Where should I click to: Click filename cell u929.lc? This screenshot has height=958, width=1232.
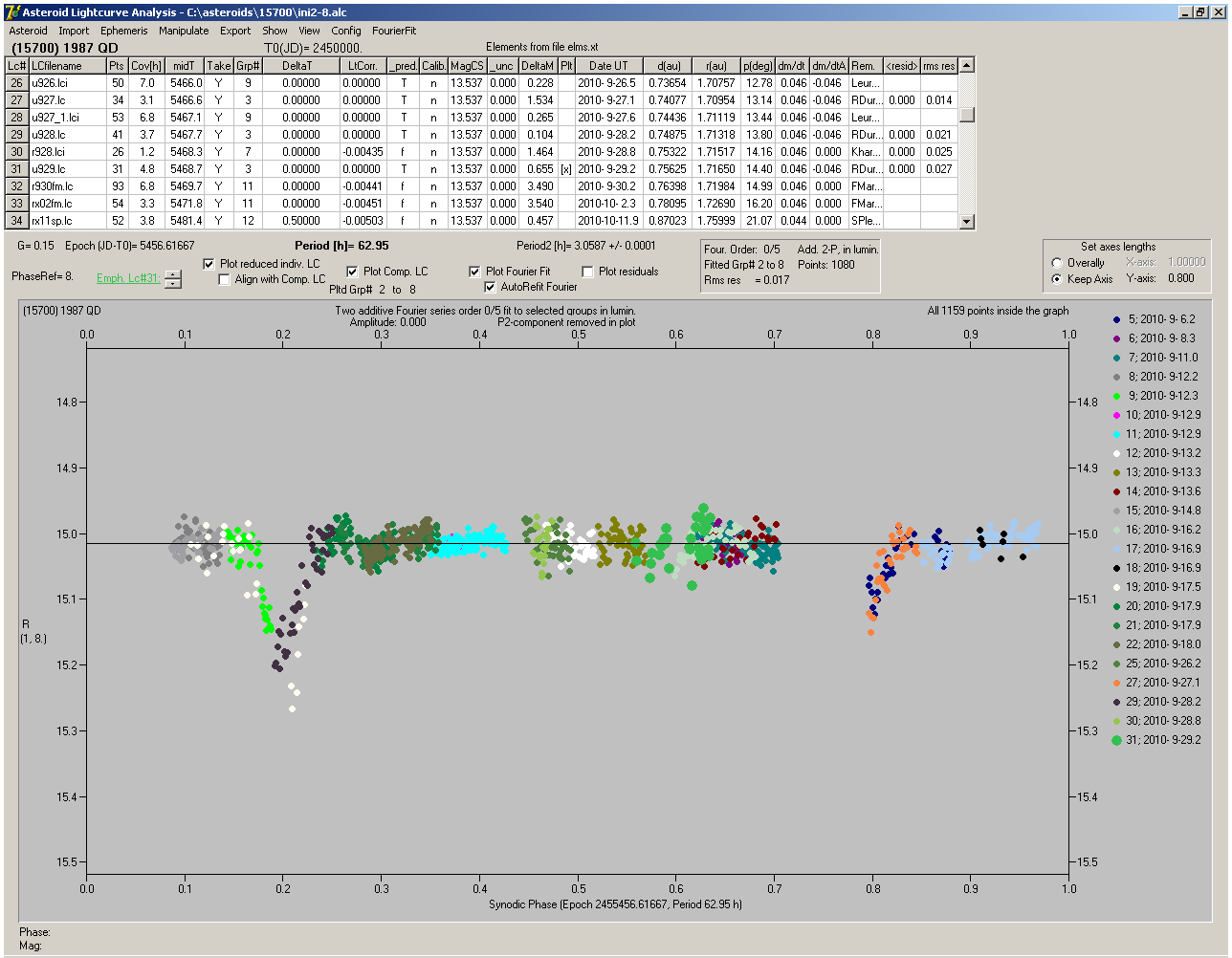67,169
